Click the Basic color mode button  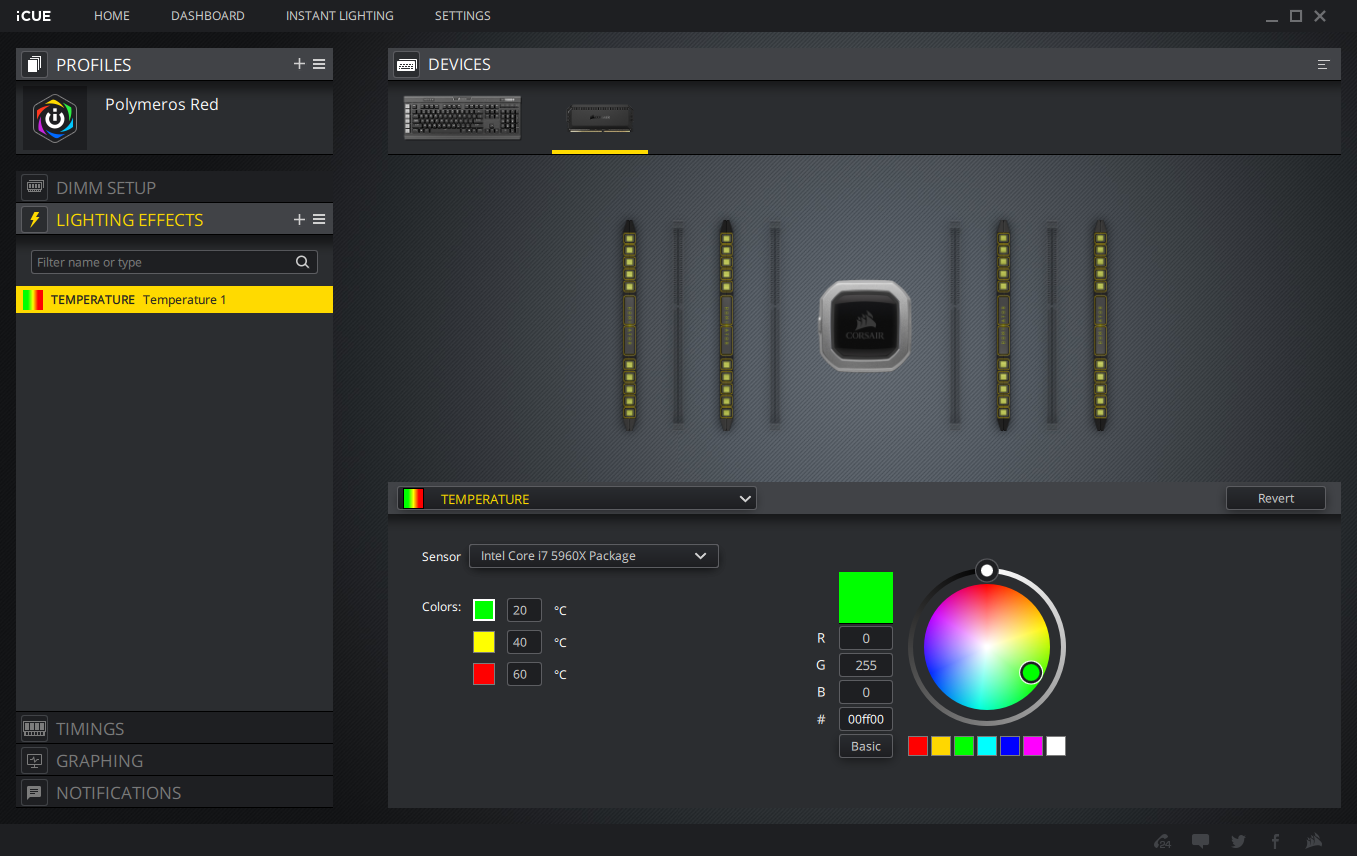865,746
